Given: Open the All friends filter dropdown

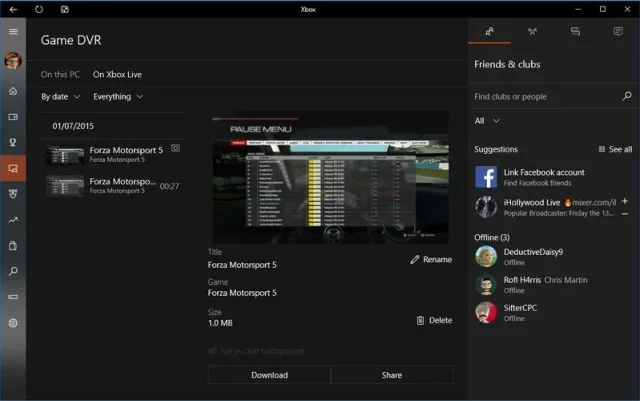Looking at the screenshot, I should pyautogui.click(x=487, y=121).
